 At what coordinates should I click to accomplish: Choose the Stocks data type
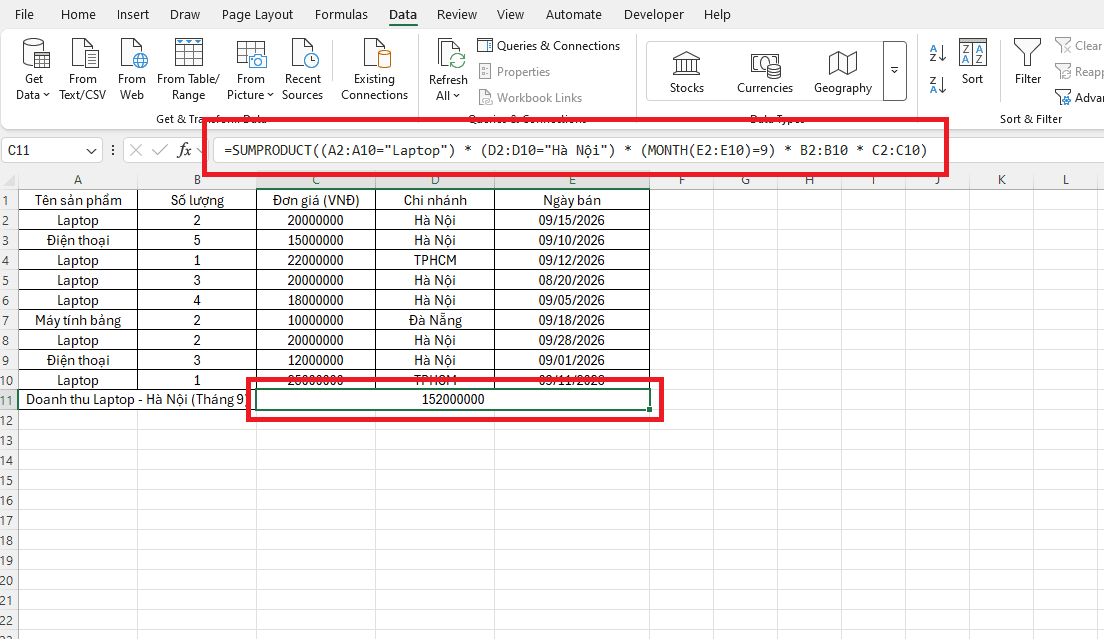(x=686, y=71)
